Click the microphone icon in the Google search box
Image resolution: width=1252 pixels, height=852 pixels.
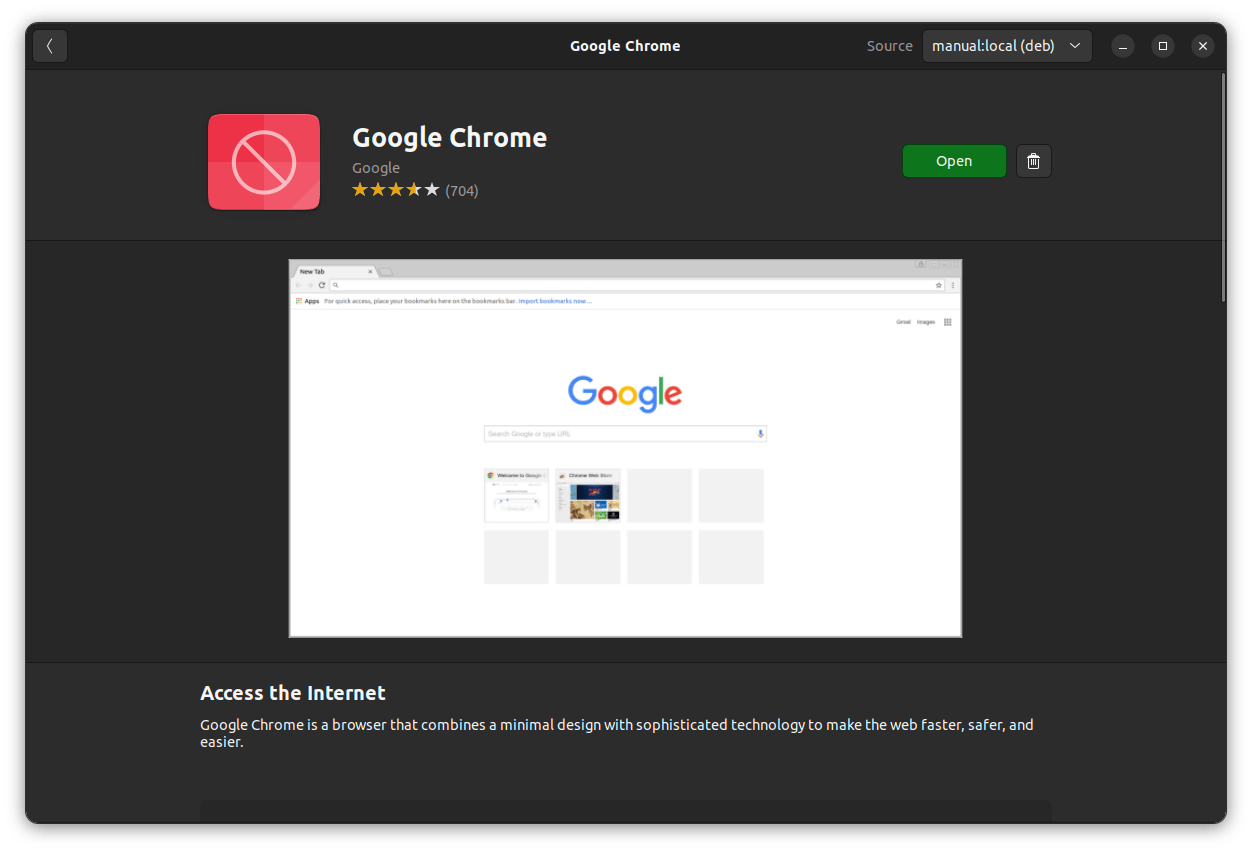coord(760,433)
